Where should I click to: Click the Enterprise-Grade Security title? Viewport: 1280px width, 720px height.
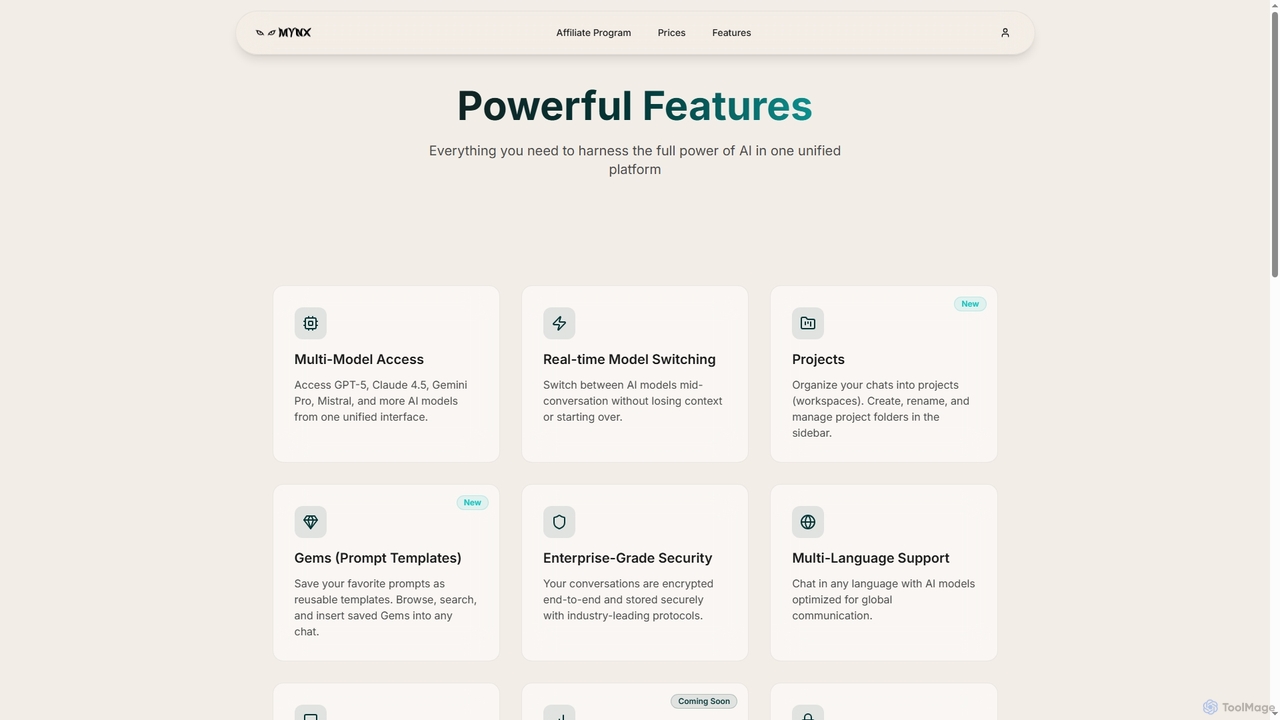click(x=627, y=558)
